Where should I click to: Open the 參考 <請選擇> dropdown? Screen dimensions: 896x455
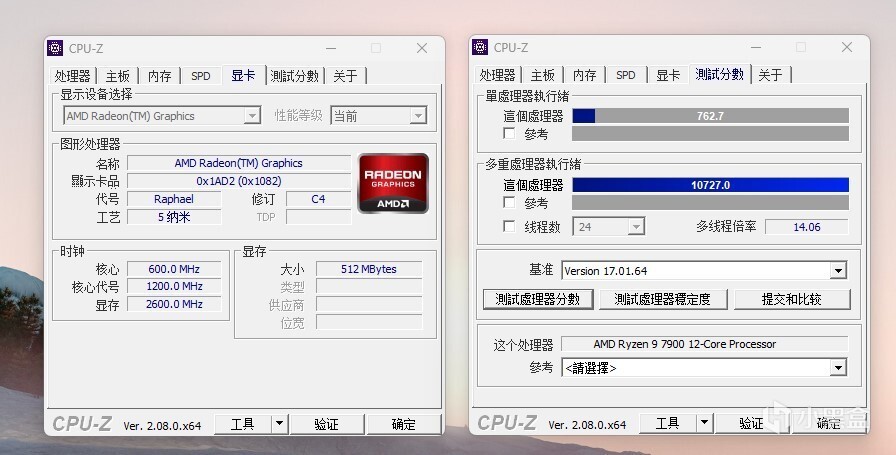point(838,368)
